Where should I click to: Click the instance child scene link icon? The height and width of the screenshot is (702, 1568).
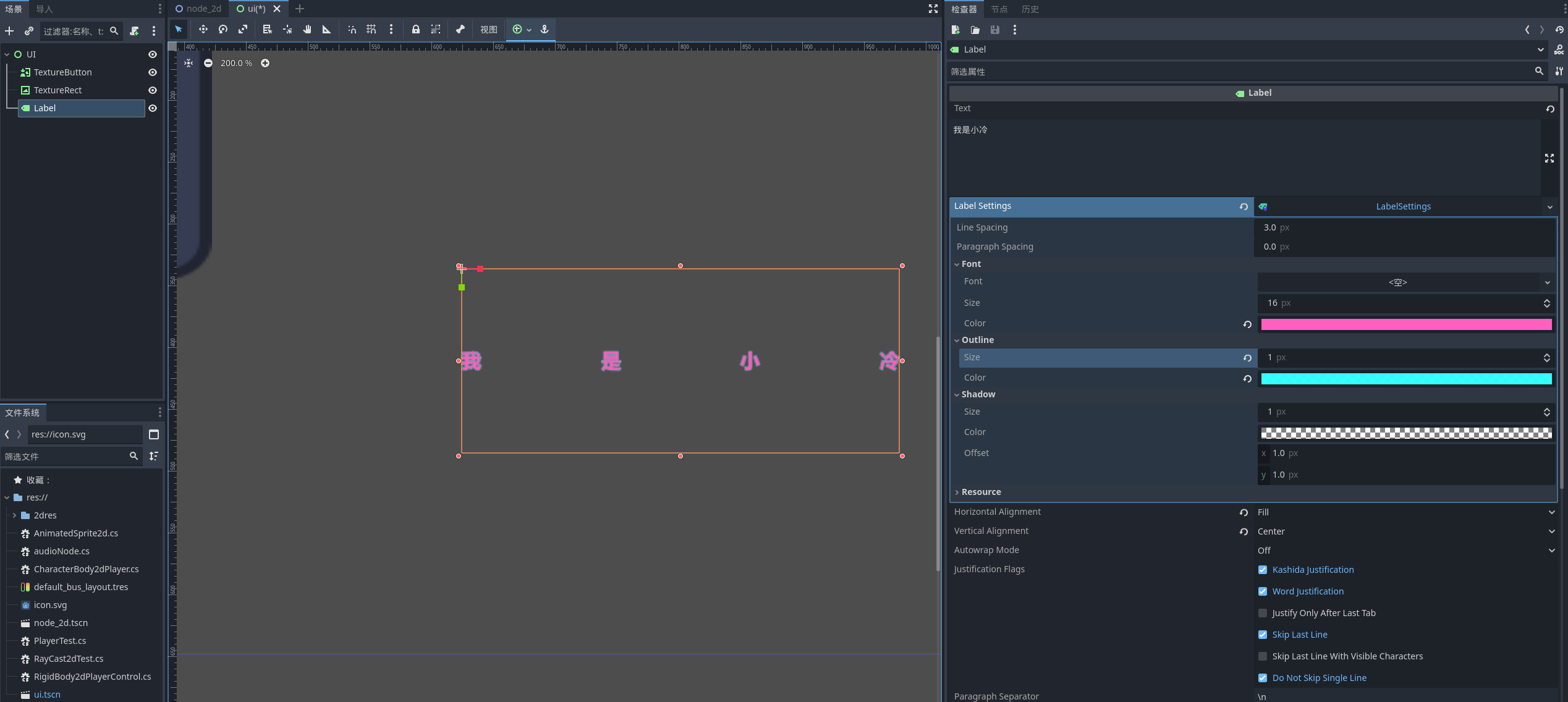(28, 31)
